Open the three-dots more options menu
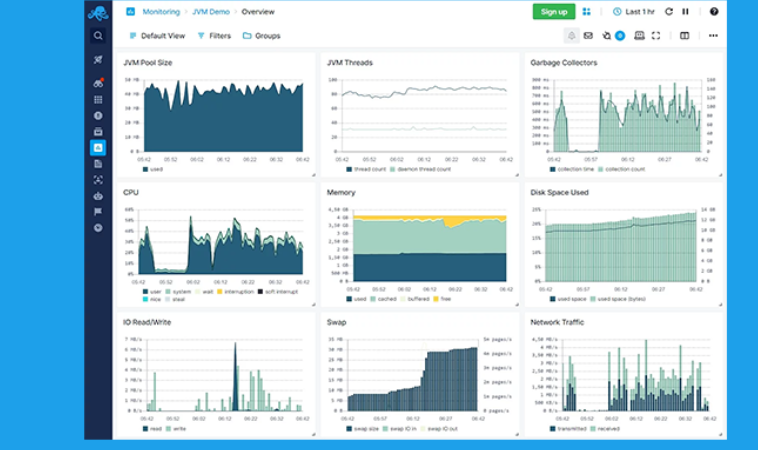758x450 pixels. 713,36
